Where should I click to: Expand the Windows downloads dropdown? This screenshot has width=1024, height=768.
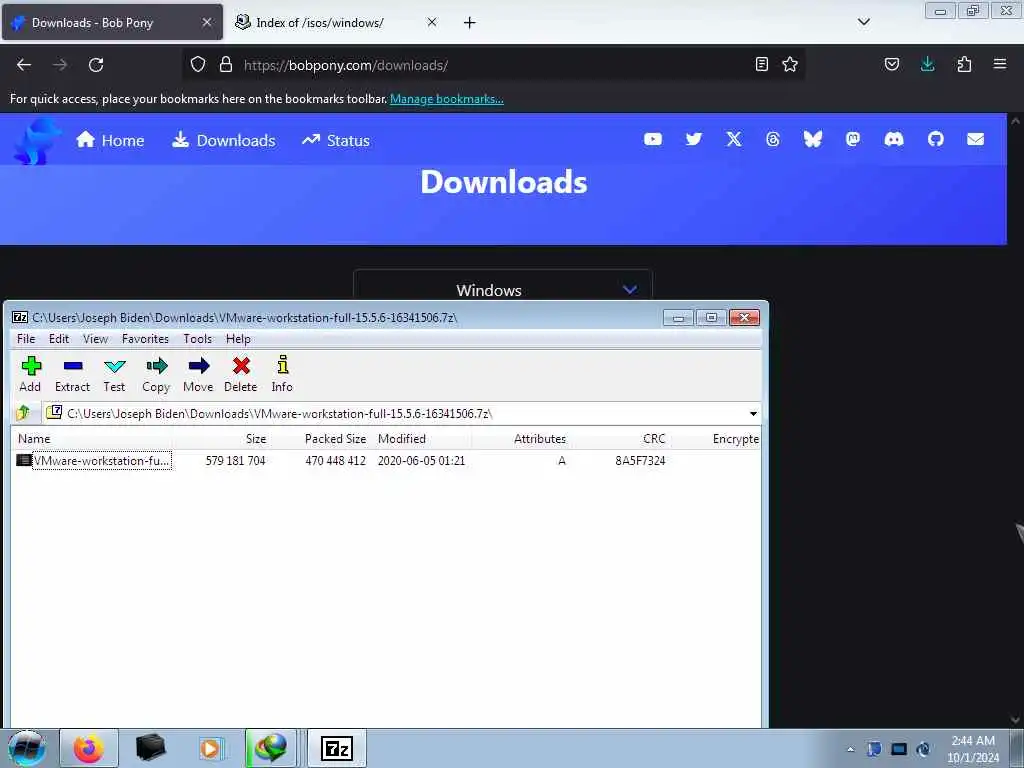tap(502, 289)
